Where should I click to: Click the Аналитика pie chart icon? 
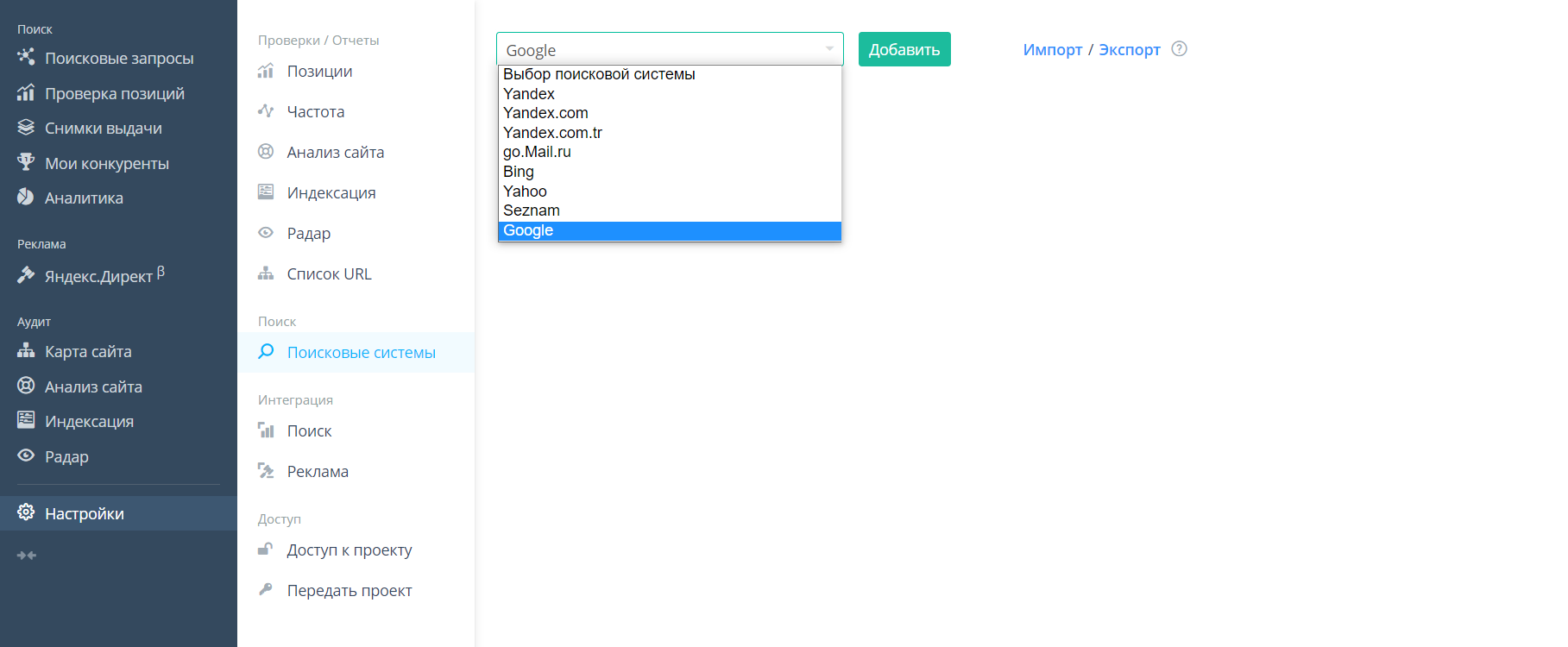tap(26, 198)
